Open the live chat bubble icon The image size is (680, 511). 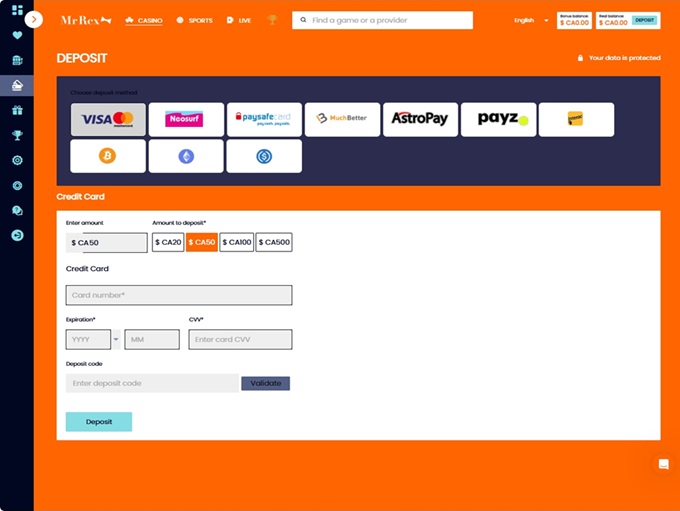click(662, 464)
